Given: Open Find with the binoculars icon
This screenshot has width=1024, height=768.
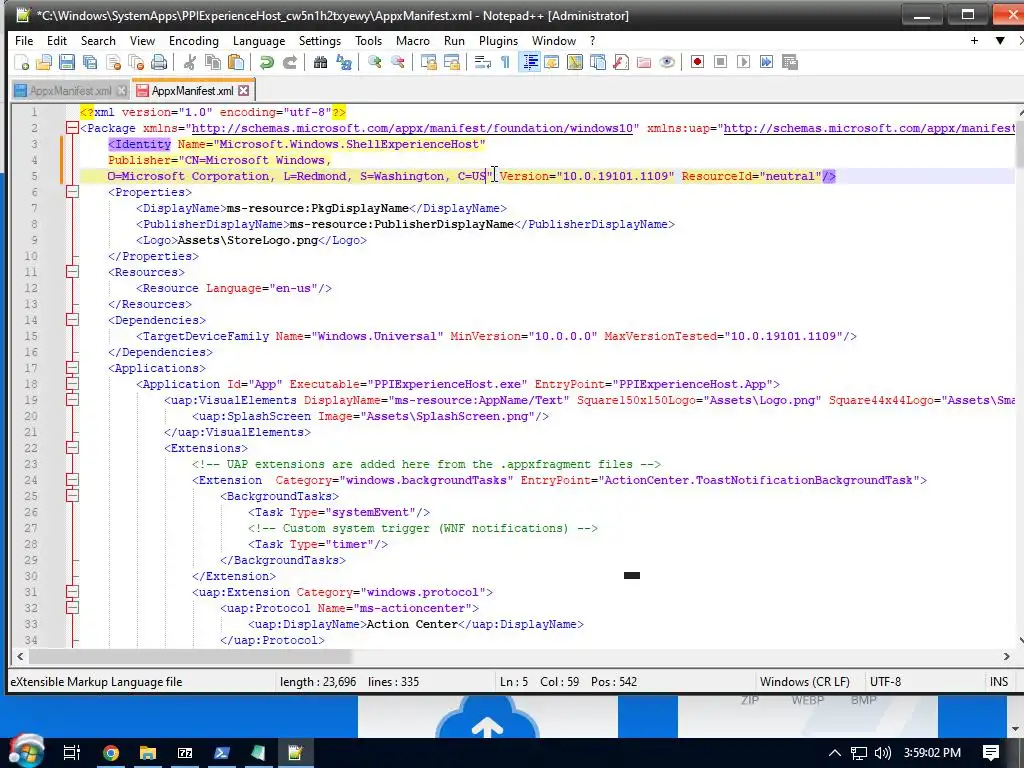Looking at the screenshot, I should (x=320, y=62).
